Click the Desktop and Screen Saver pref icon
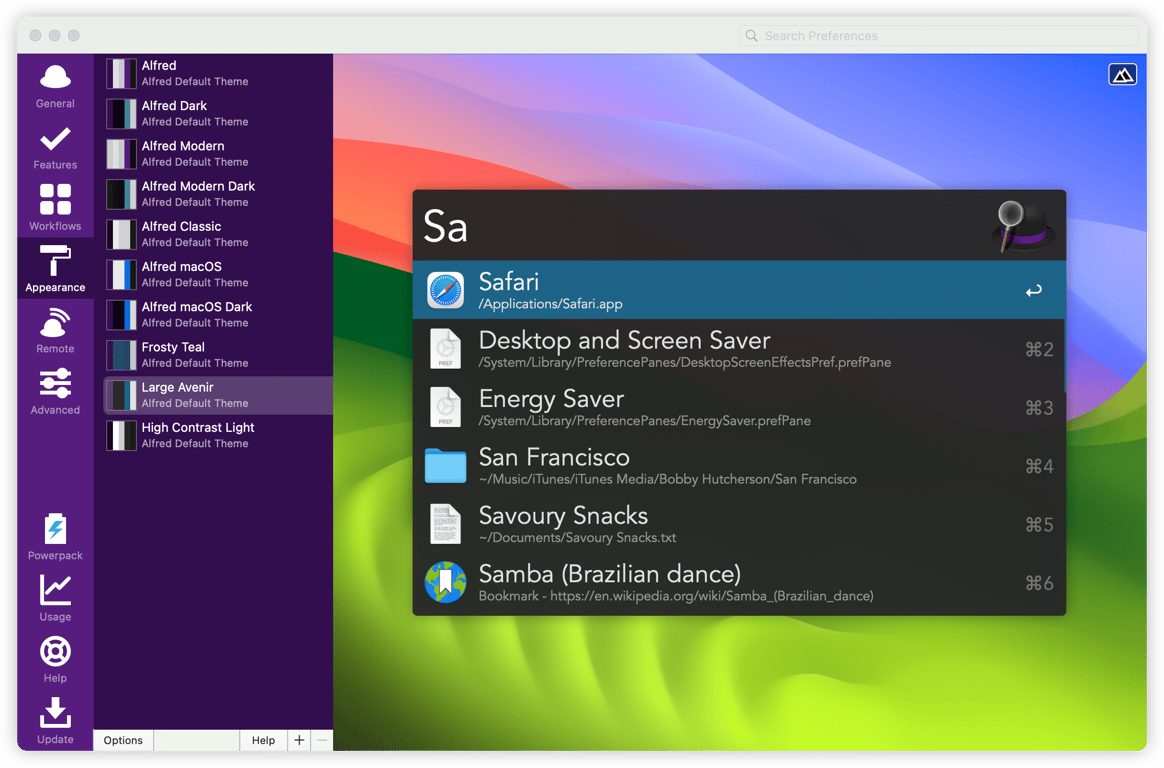Screen dimensions: 1164x768 [445, 349]
